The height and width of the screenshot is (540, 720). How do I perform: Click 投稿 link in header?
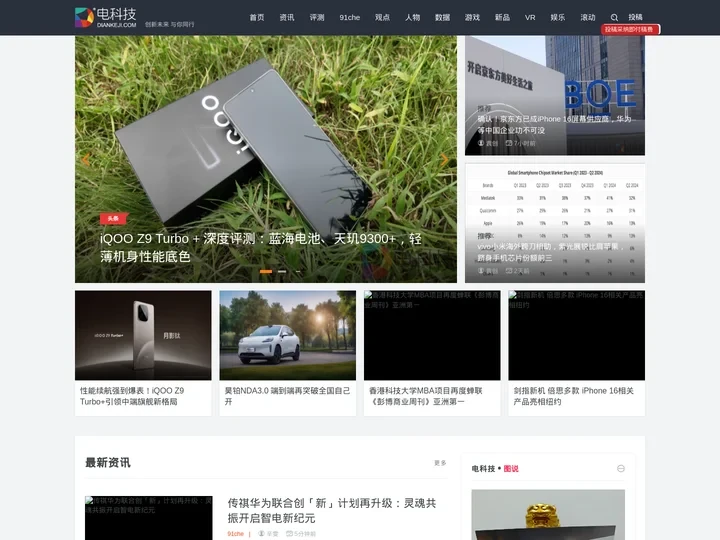pos(636,17)
